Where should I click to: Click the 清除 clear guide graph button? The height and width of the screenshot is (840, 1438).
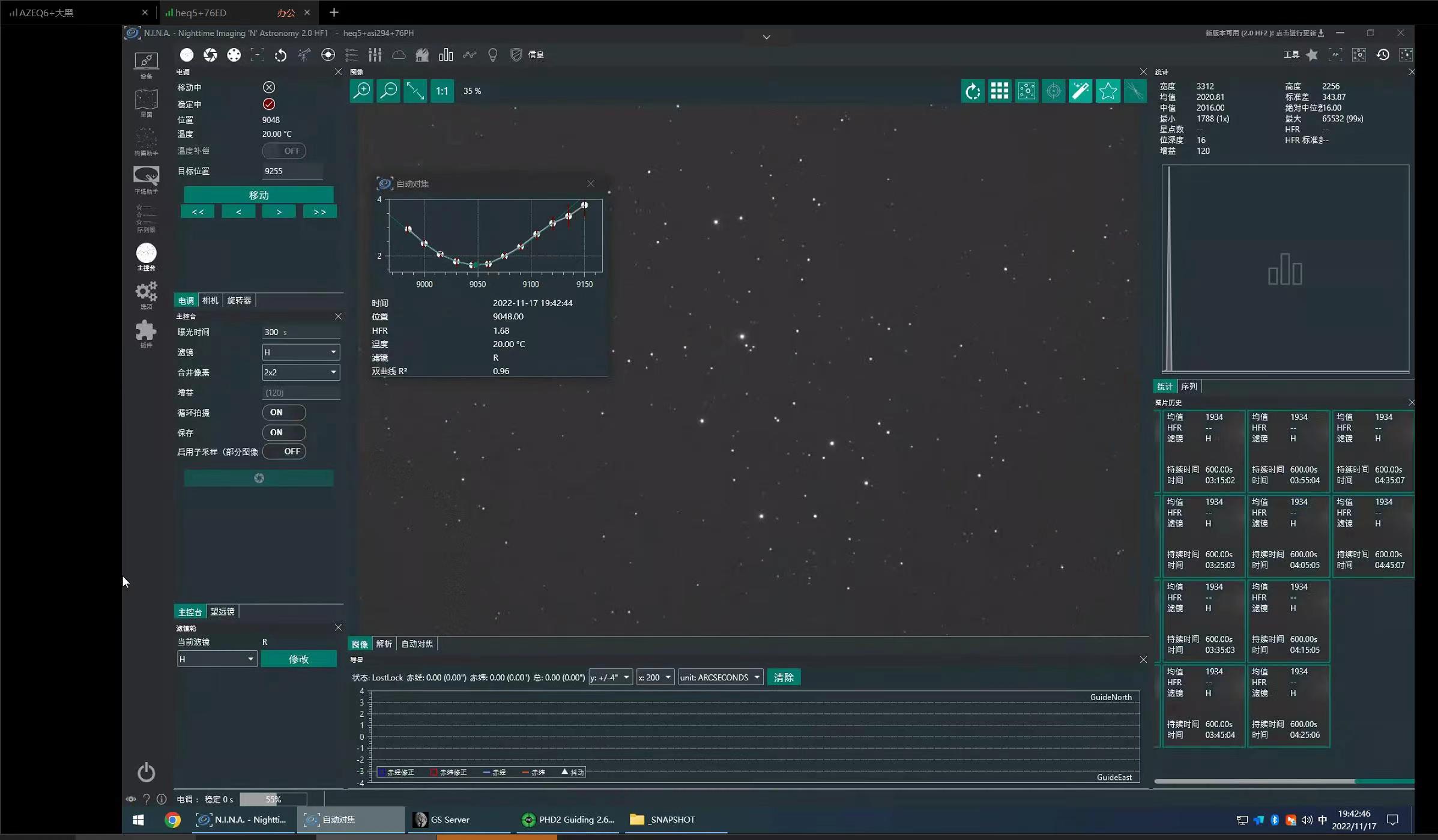tap(784, 677)
